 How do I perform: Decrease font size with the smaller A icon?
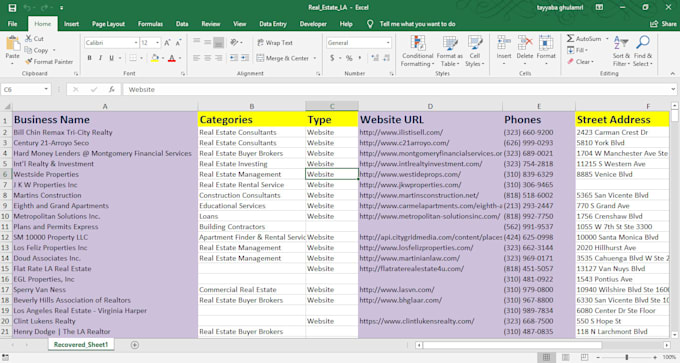coord(178,43)
